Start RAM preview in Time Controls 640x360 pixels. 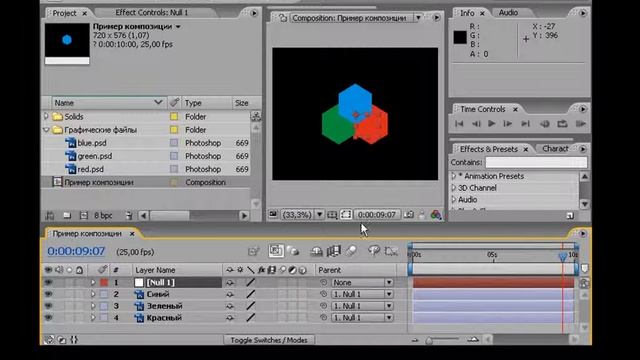point(580,124)
